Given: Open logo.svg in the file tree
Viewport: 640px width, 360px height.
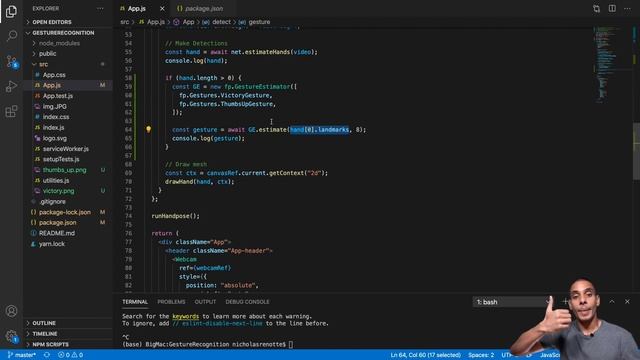Looking at the screenshot, I should pos(55,138).
